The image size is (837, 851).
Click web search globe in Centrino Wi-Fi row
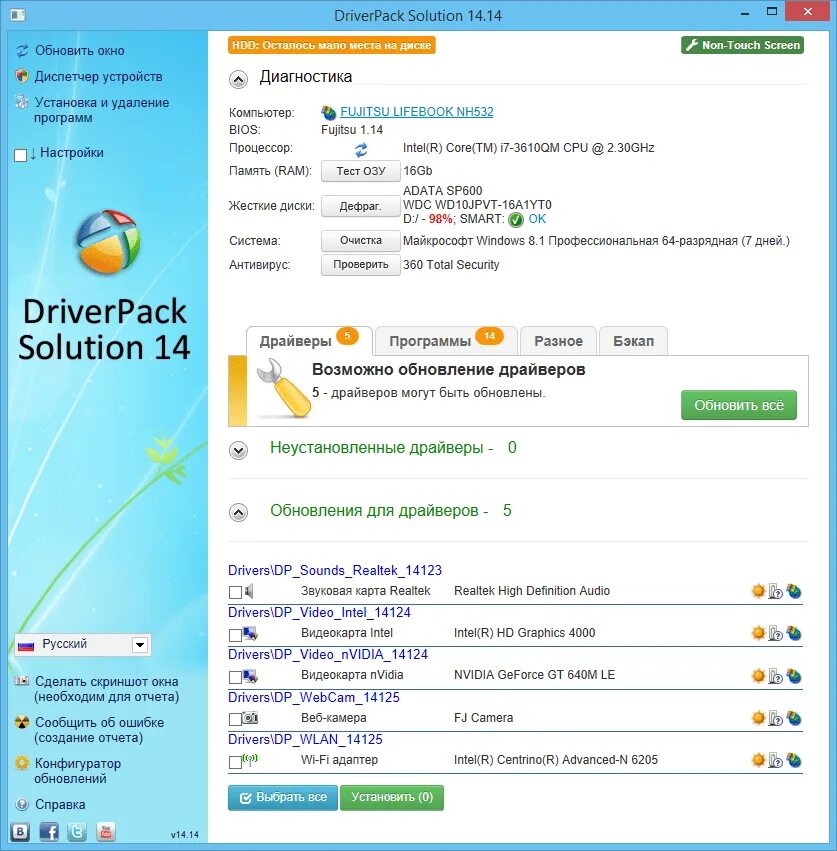tap(794, 760)
